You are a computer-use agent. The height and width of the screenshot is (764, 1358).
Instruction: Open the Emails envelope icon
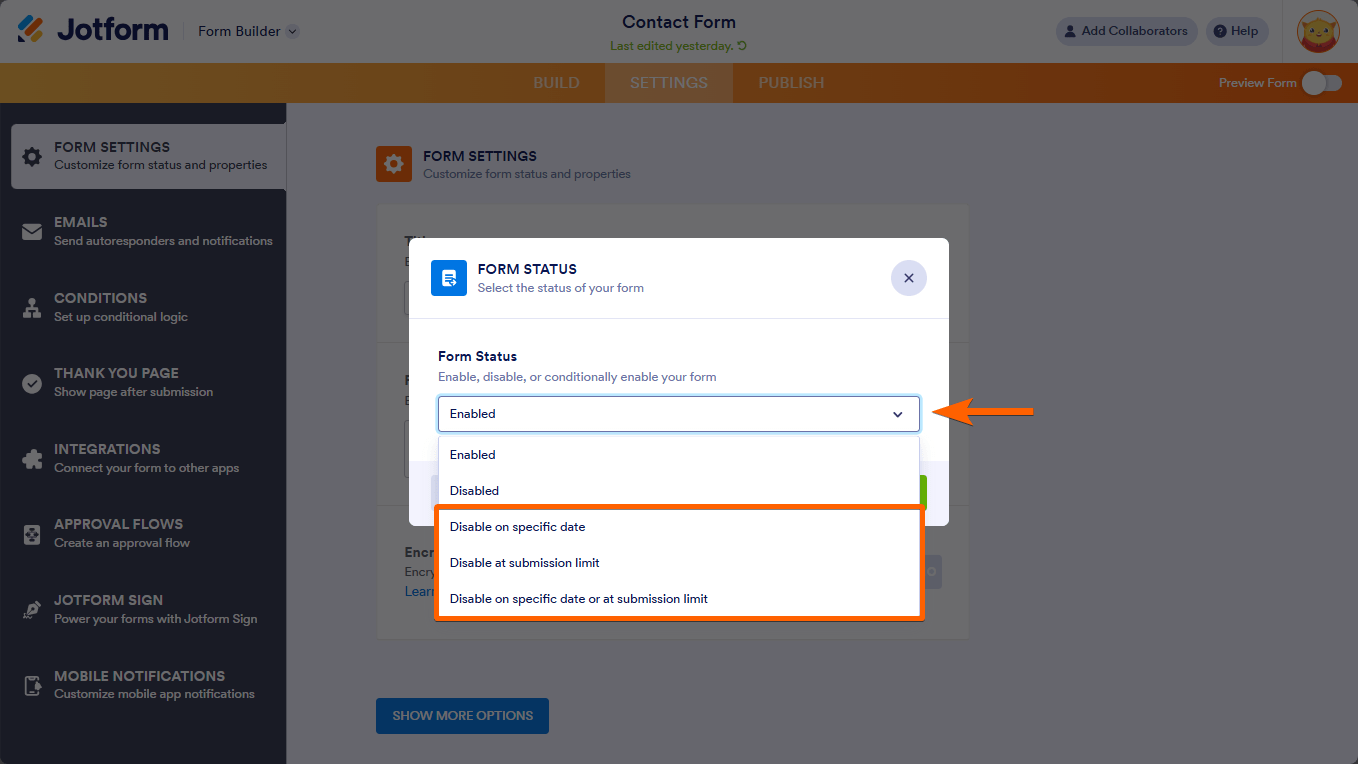pos(32,232)
